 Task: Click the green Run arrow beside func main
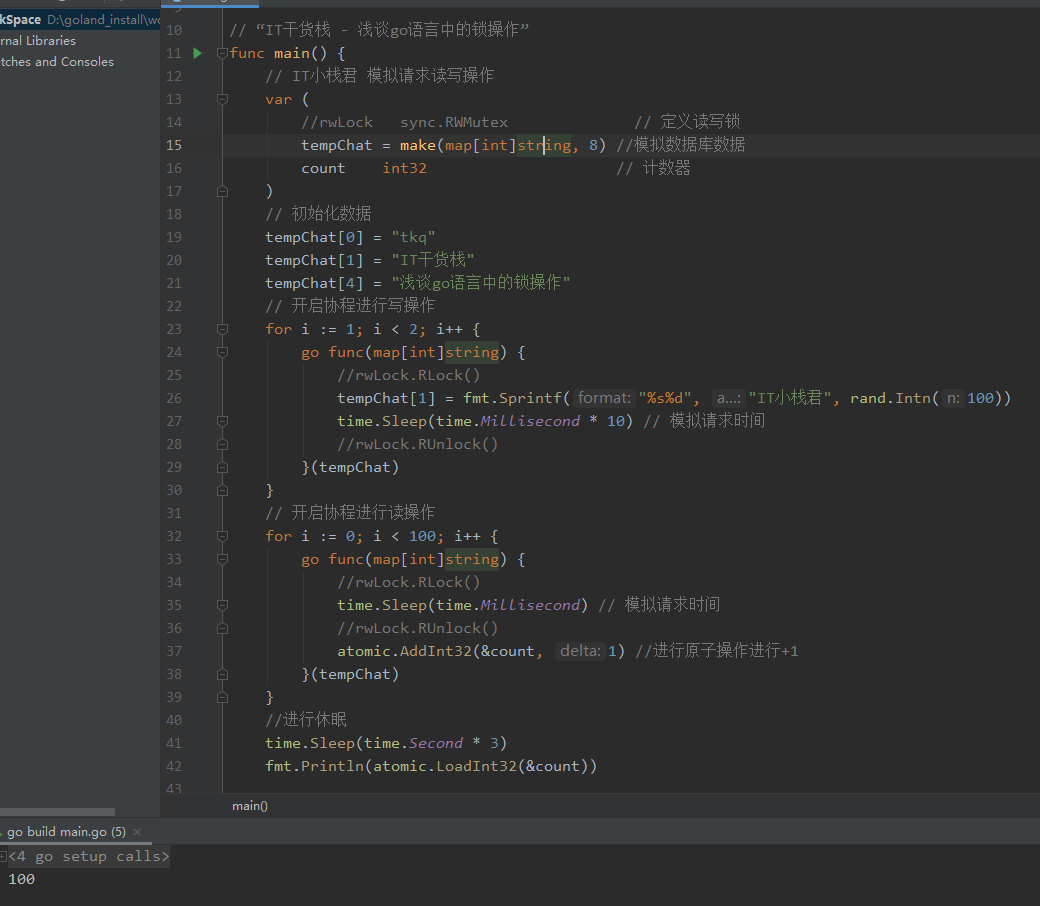click(x=197, y=53)
